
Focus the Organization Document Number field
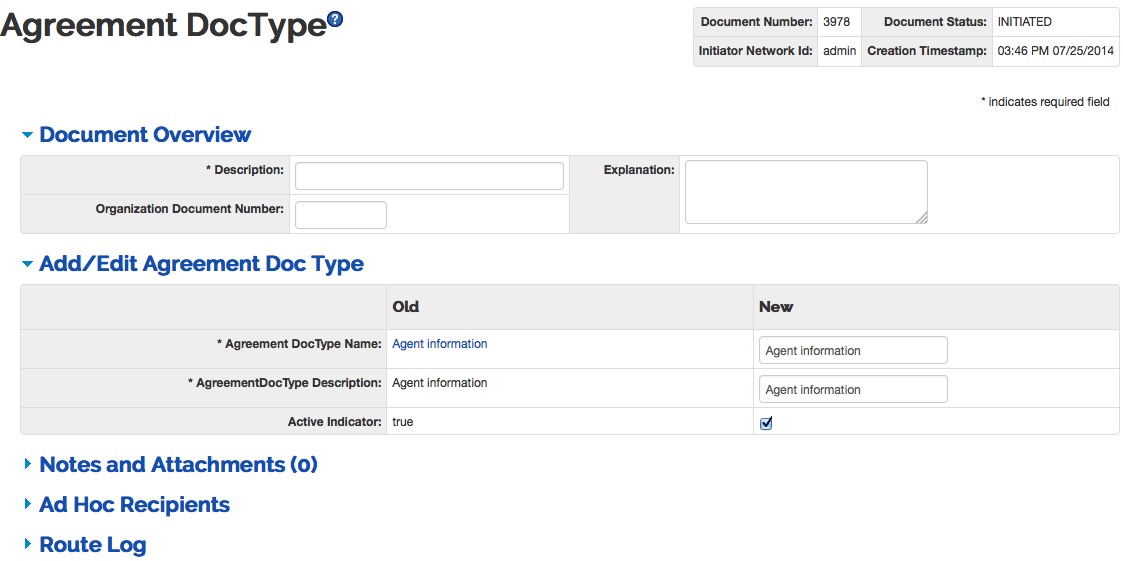340,215
